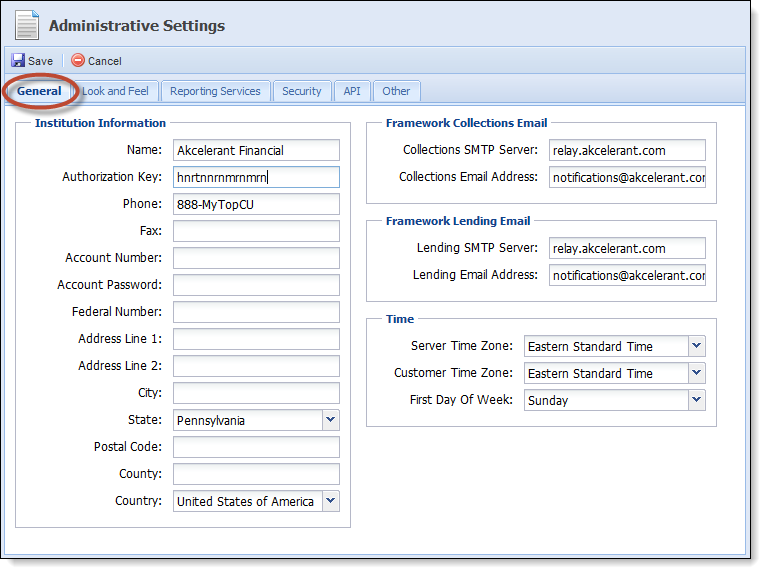Select the API tab
The width and height of the screenshot is (766, 574).
(352, 91)
